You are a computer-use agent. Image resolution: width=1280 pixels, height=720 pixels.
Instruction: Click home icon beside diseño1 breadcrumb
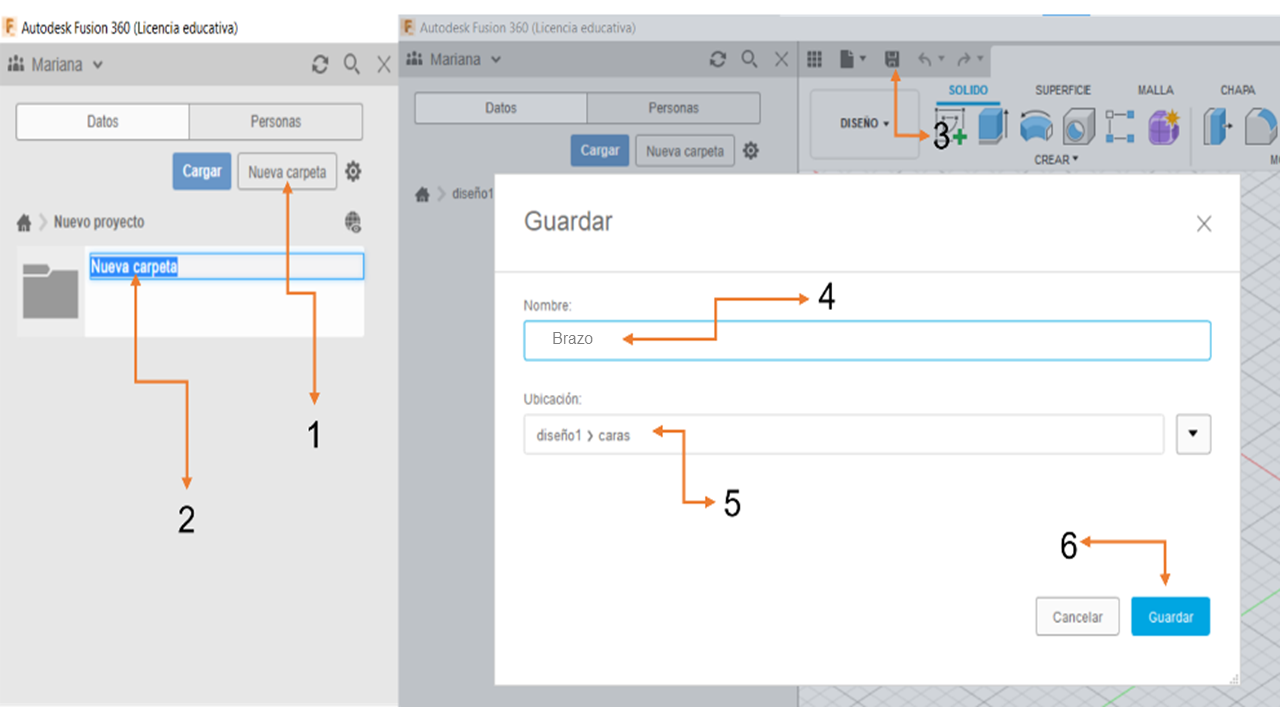click(423, 194)
